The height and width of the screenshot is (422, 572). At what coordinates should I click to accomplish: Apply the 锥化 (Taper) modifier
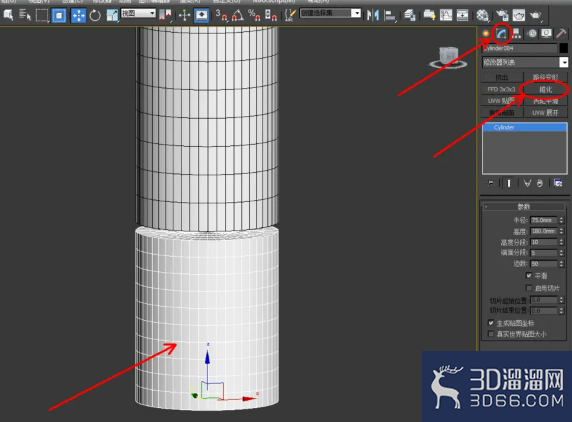(x=545, y=89)
